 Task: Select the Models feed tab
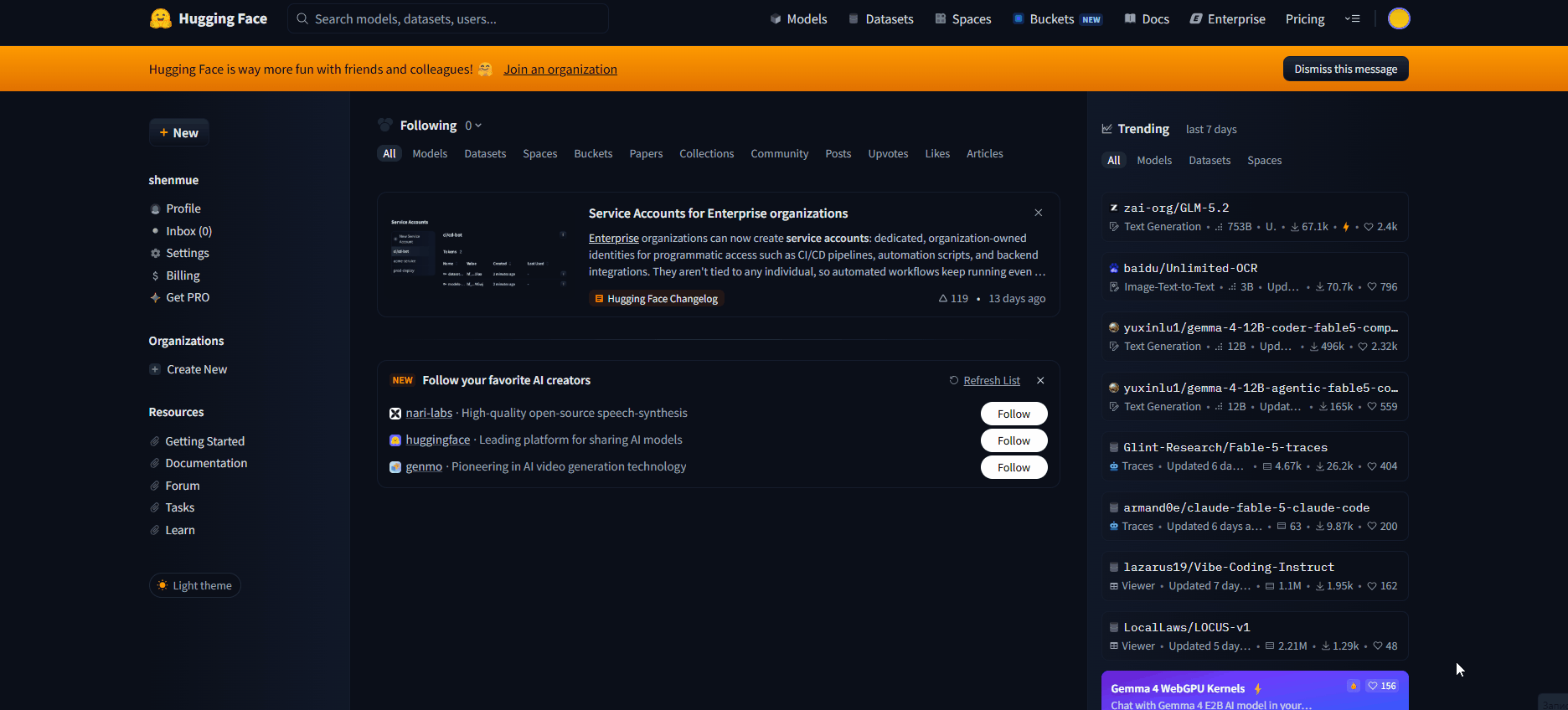coord(430,153)
